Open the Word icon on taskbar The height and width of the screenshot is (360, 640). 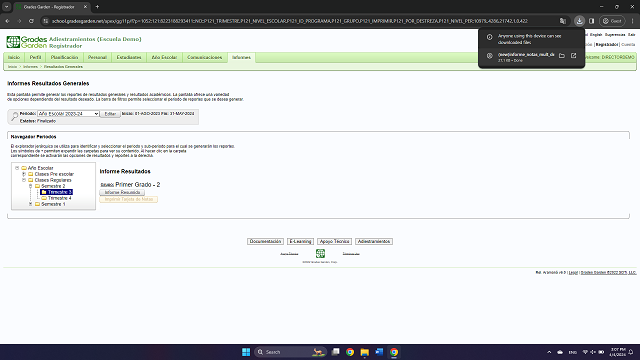pos(379,352)
